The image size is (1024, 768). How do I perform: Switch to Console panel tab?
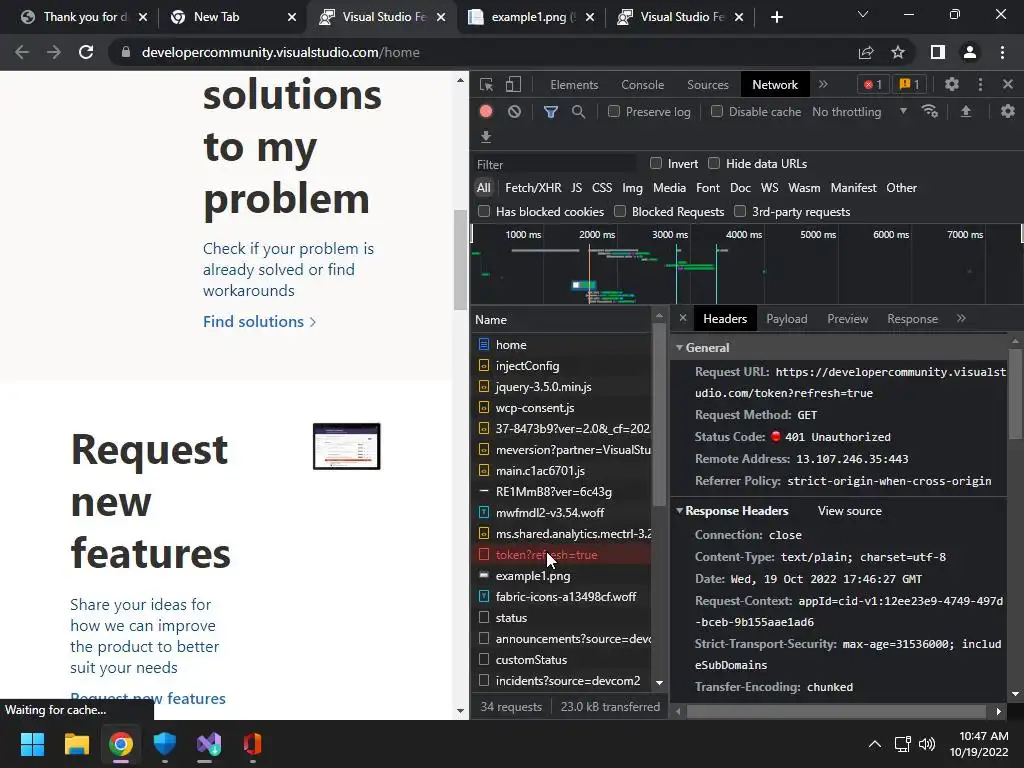point(643,85)
